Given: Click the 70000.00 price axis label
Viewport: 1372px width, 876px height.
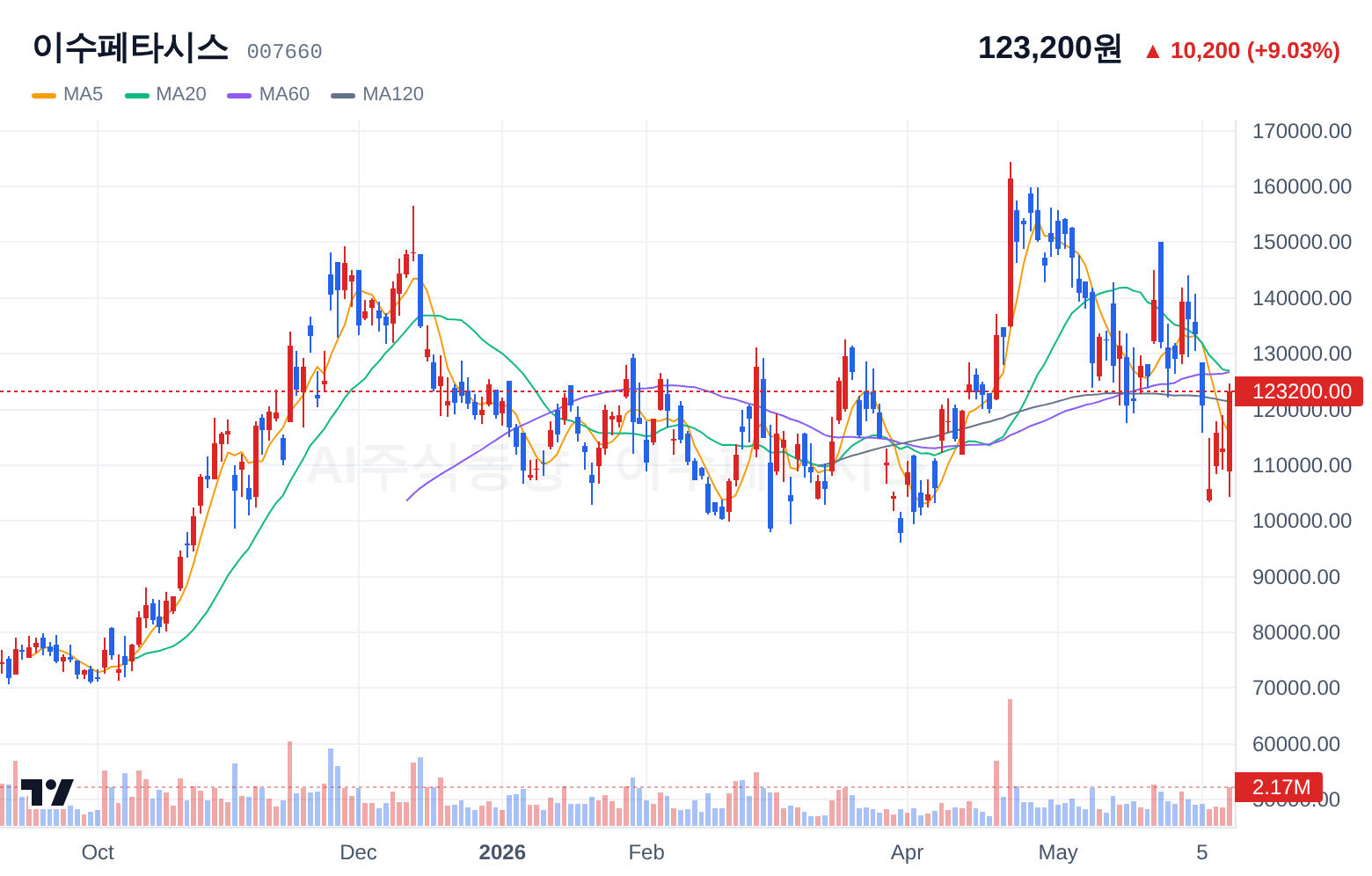Looking at the screenshot, I should (x=1296, y=688).
